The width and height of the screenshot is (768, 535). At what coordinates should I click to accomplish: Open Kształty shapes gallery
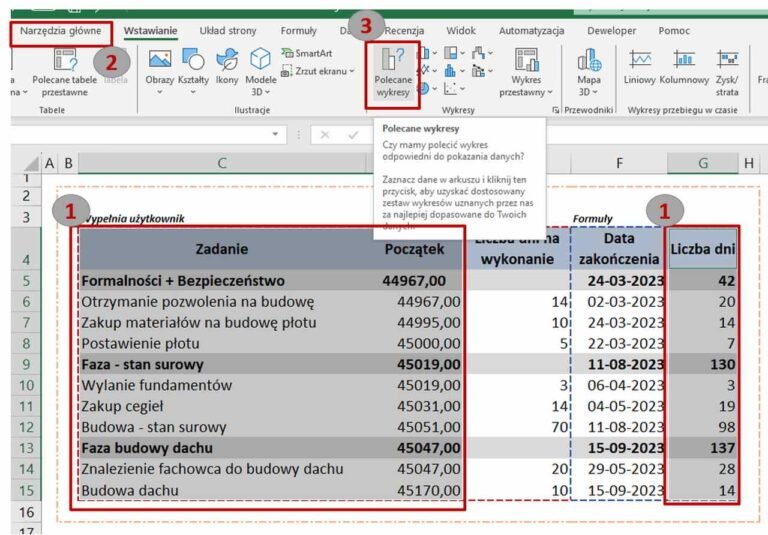click(x=193, y=72)
